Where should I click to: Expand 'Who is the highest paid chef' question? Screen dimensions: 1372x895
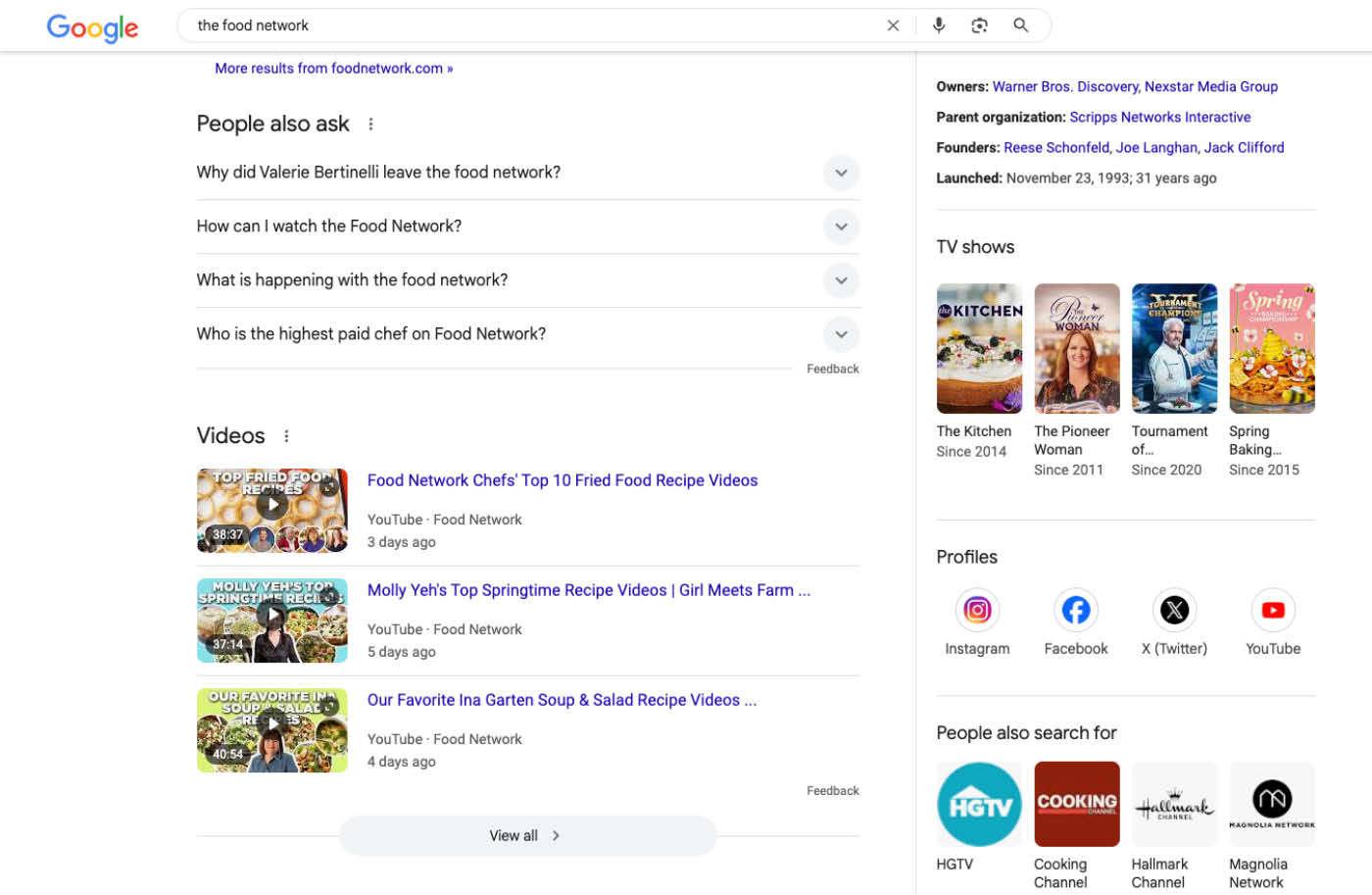click(841, 334)
